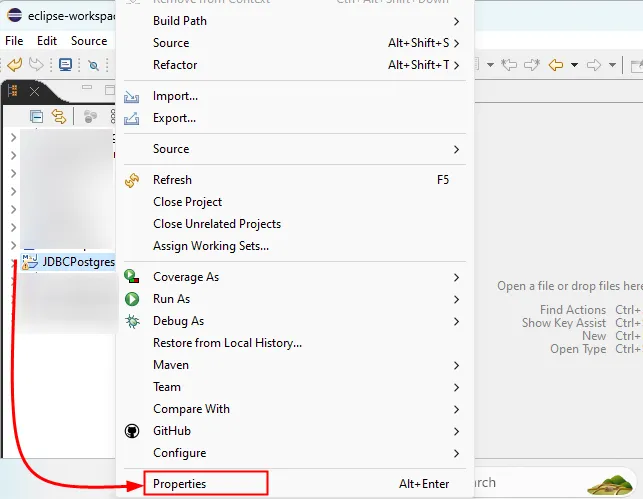Open the Forward history dropdown arrow
The width and height of the screenshot is (643, 499).
[612, 65]
